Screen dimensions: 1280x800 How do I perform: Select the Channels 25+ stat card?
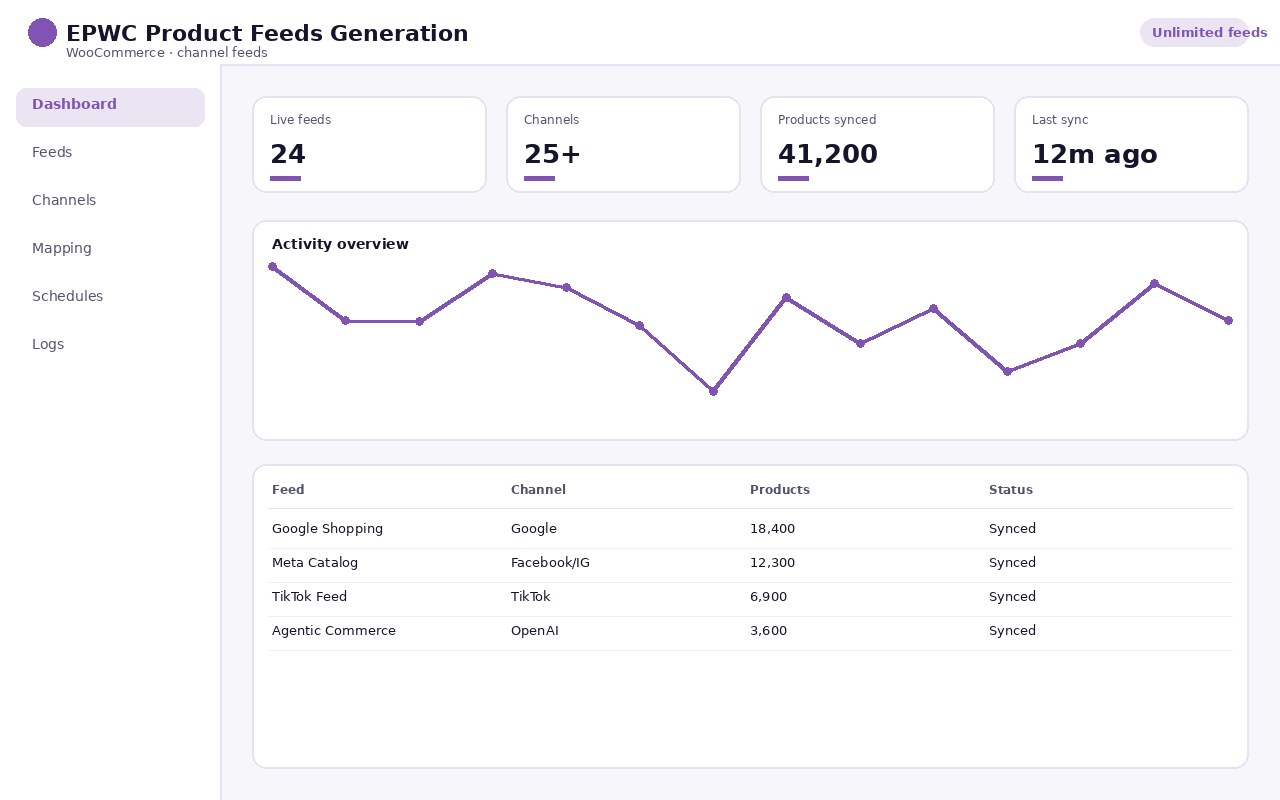click(x=623, y=144)
